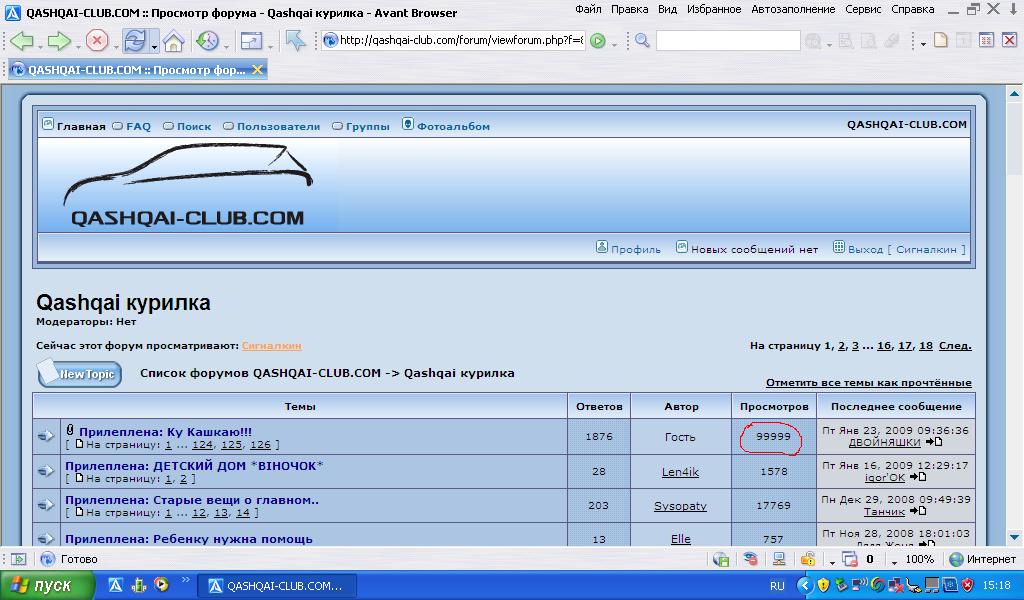Go to forum page 18

925,346
